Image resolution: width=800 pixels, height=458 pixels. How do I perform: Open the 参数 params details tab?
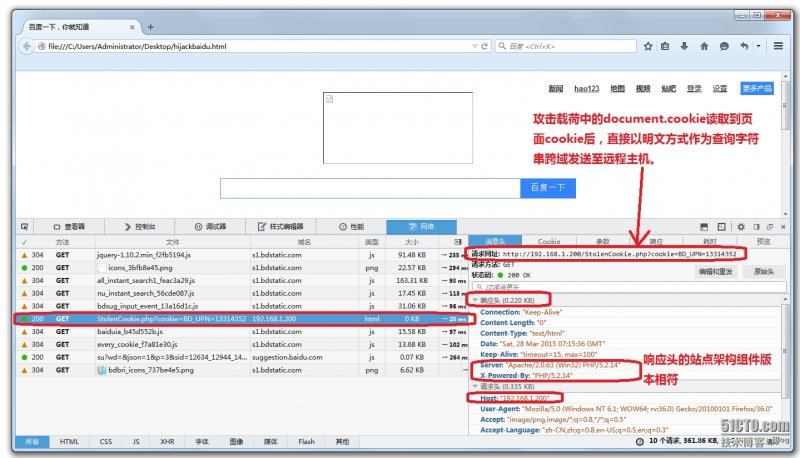603,241
